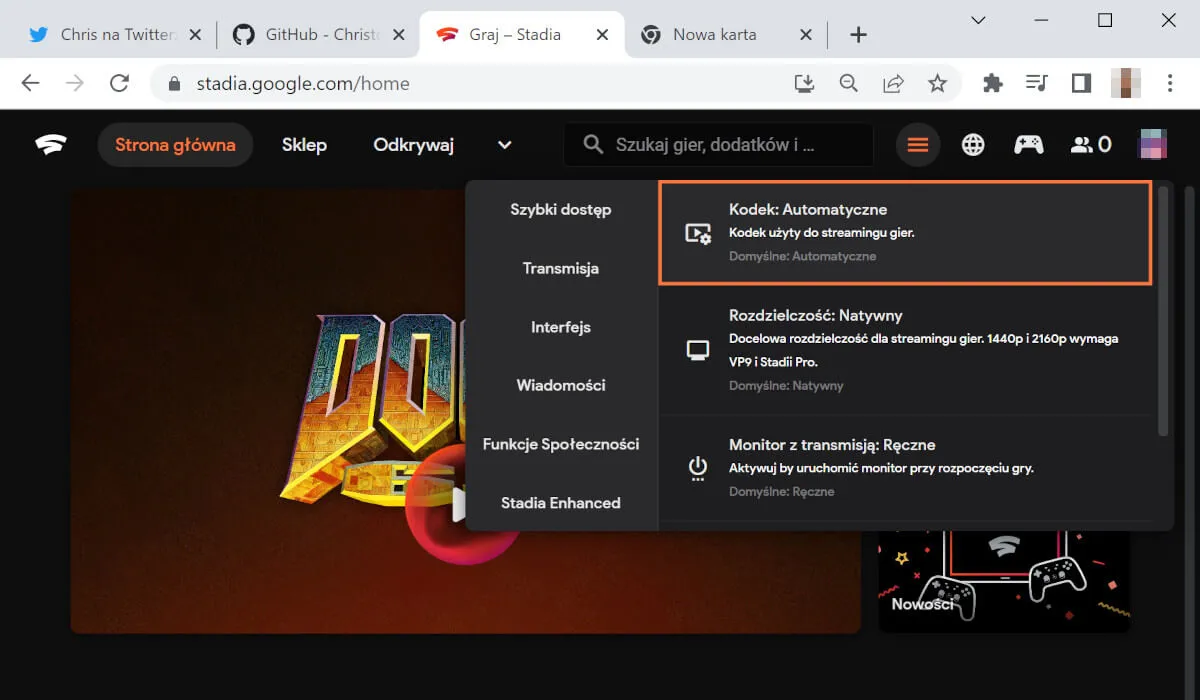Screen dimensions: 1200x700
Task: Click the Stadia Enhanced menu entry
Action: point(560,502)
